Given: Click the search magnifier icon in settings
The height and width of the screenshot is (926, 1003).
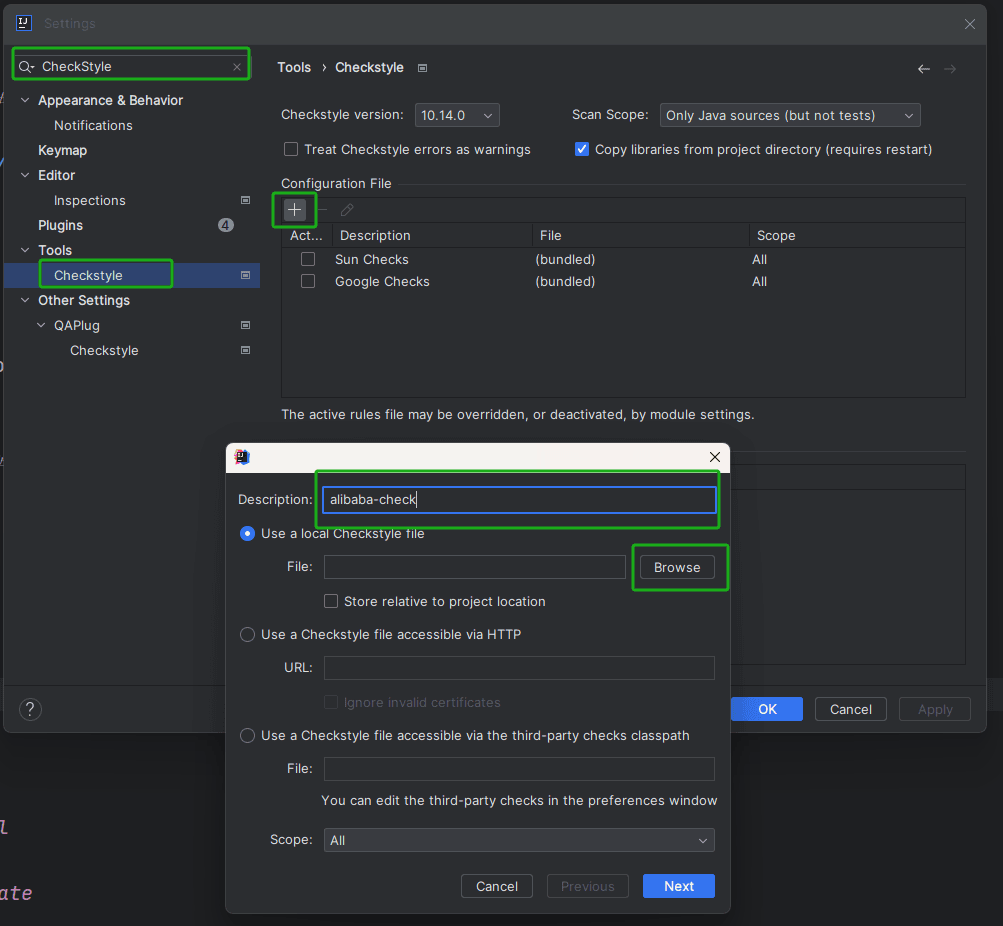Looking at the screenshot, I should (x=26, y=67).
